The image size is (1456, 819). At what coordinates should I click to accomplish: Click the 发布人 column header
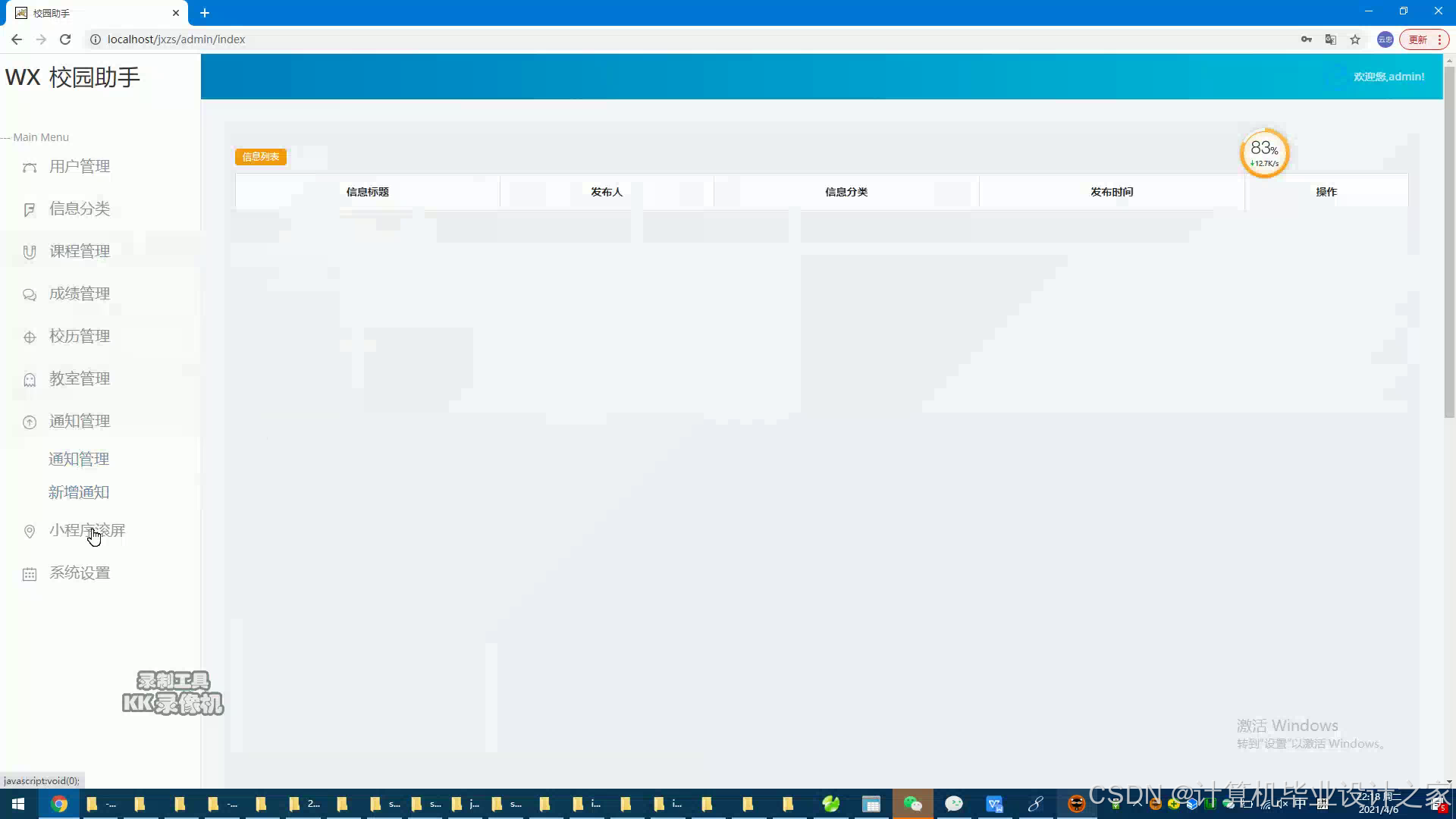tap(607, 192)
